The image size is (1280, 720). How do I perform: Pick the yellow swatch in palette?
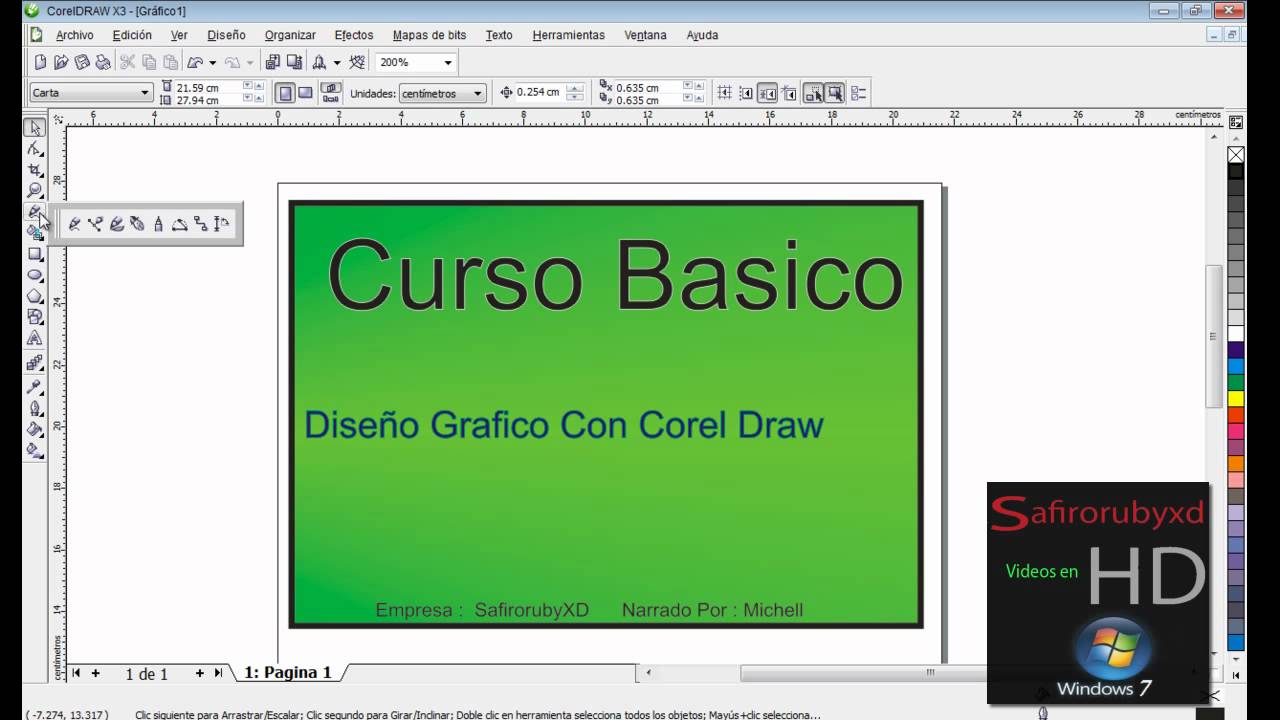[1236, 398]
